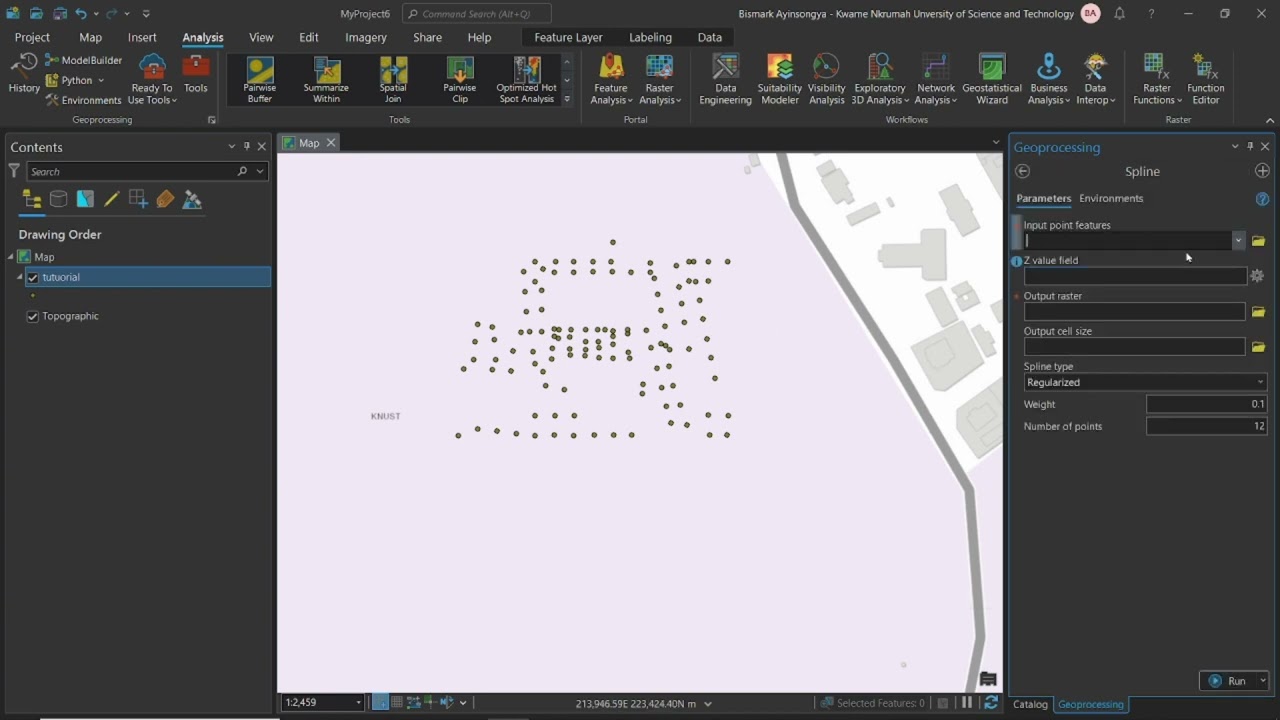Screen dimensions: 1280x720
Task: Collapse the Map tree node
Action: point(12,257)
